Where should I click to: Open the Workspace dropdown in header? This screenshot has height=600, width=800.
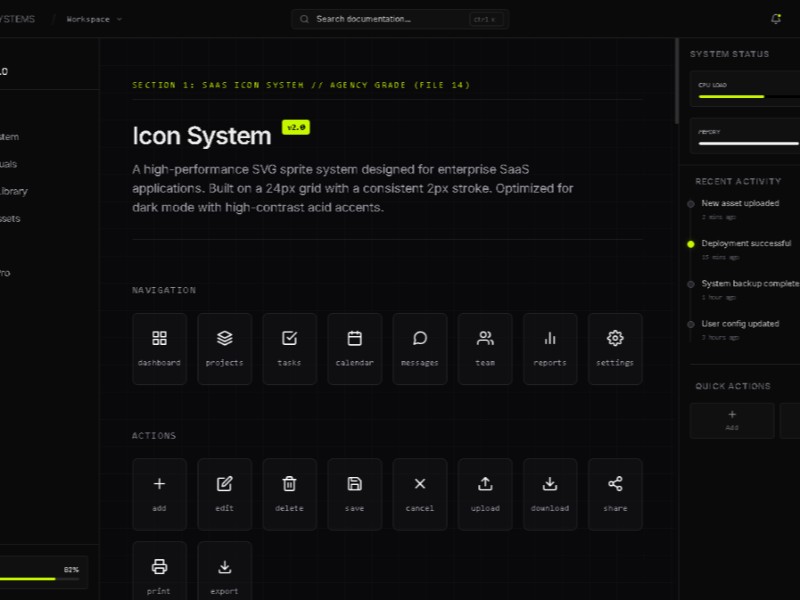[x=94, y=19]
